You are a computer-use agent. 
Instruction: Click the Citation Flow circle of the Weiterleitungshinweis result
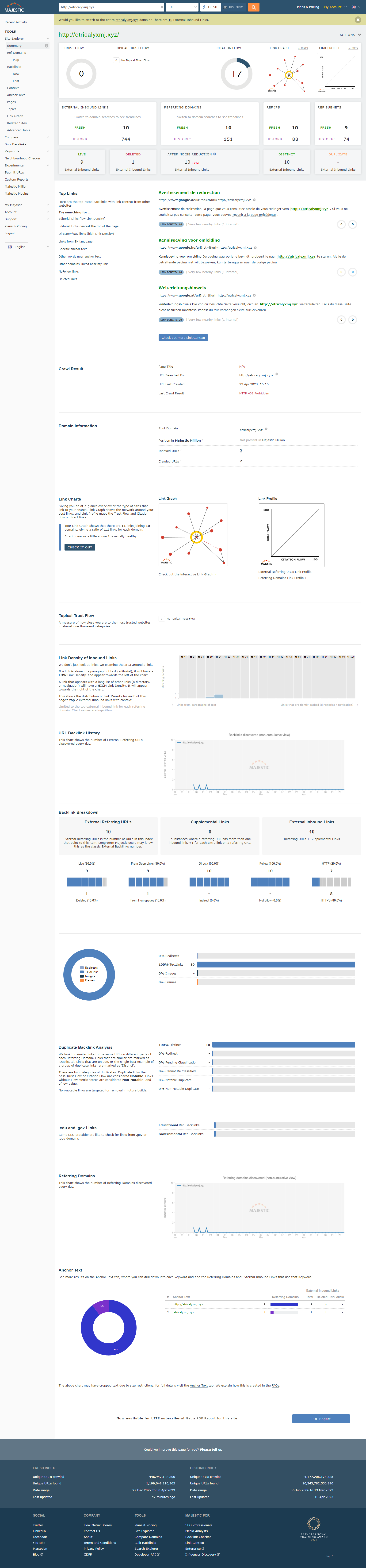[x=353, y=320]
